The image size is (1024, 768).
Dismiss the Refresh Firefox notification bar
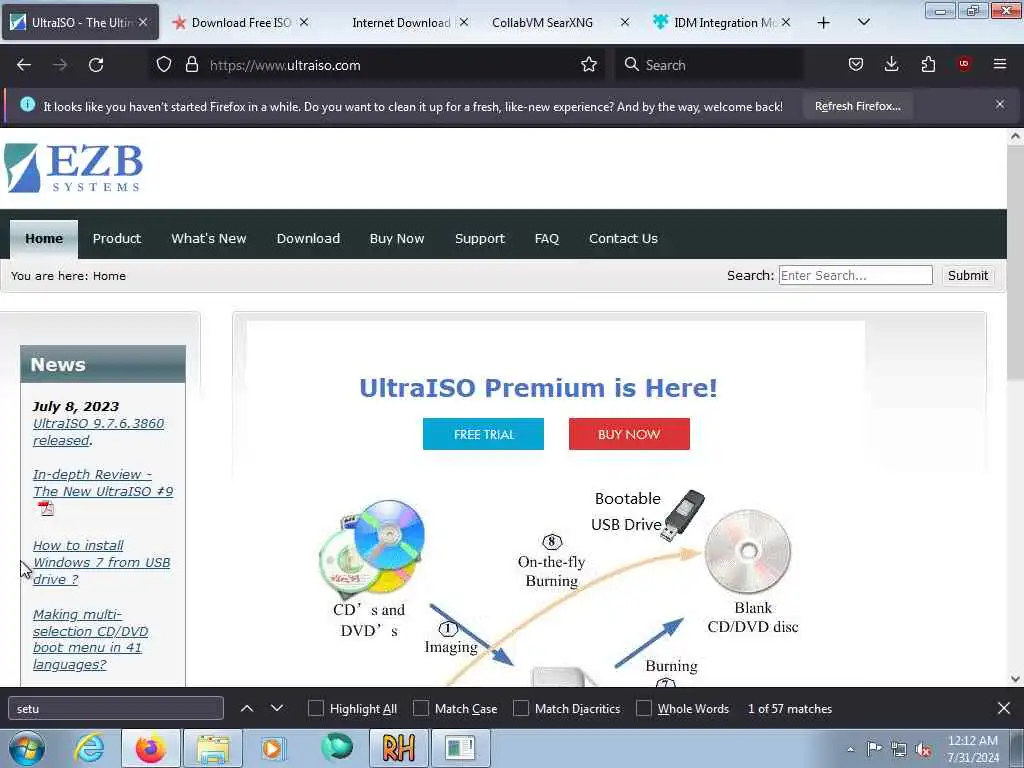pos(1000,104)
